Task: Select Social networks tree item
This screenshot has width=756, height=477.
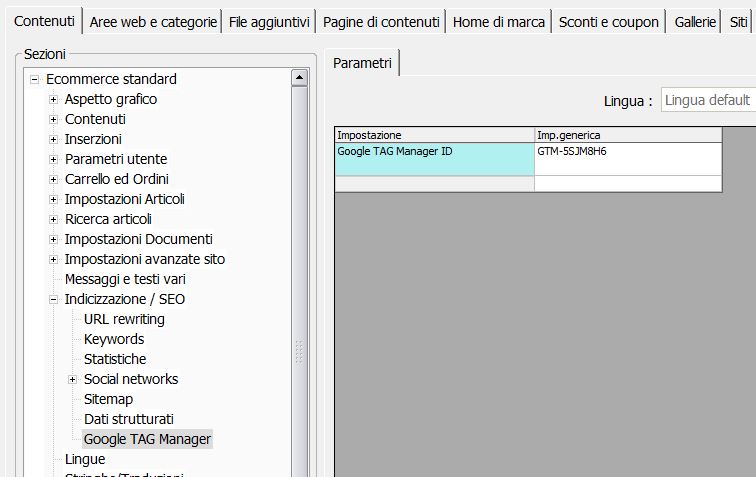Action: tap(131, 380)
